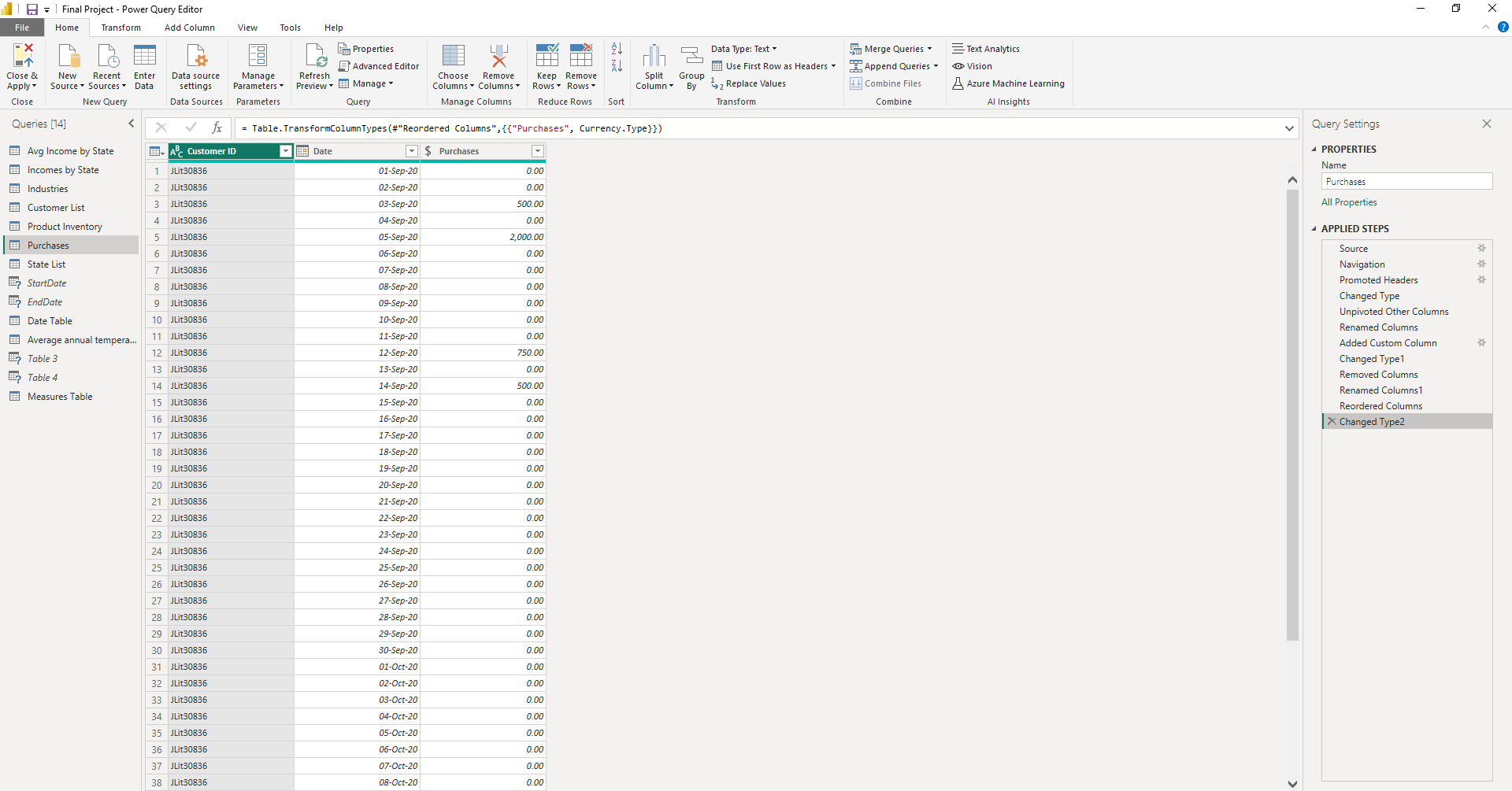This screenshot has height=791, width=1512.
Task: Sort ascending using the A-Z icon
Action: [617, 49]
